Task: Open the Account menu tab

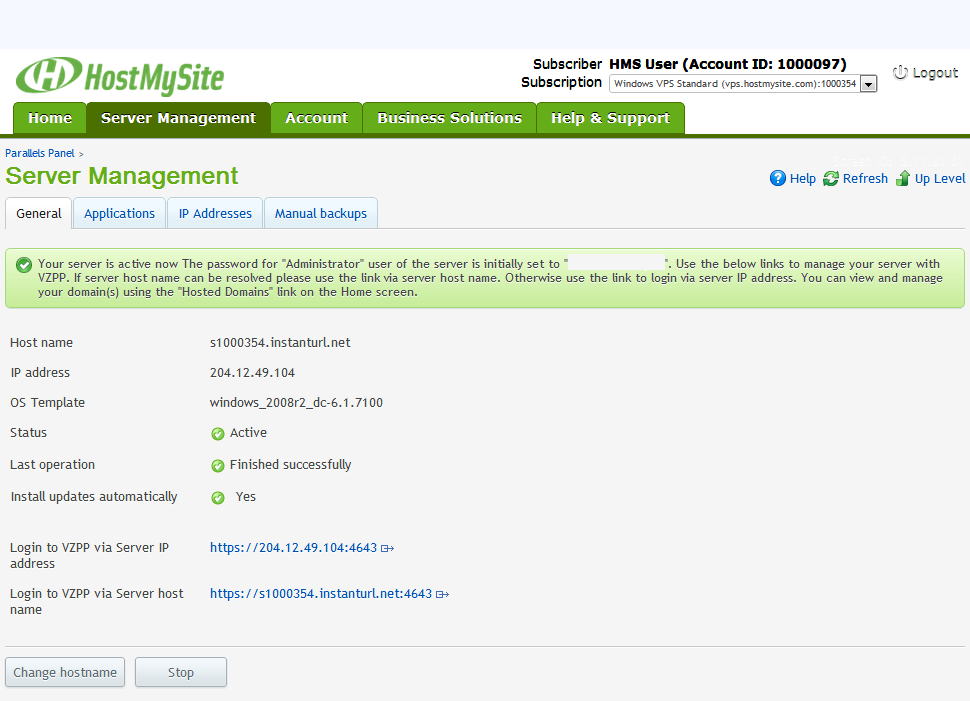Action: 316,118
